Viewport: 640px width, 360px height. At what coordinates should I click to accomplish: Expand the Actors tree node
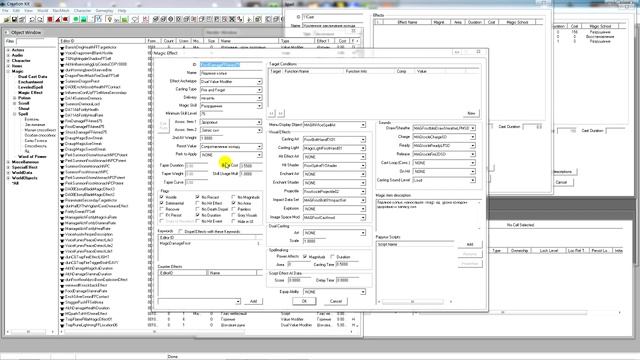[8, 50]
